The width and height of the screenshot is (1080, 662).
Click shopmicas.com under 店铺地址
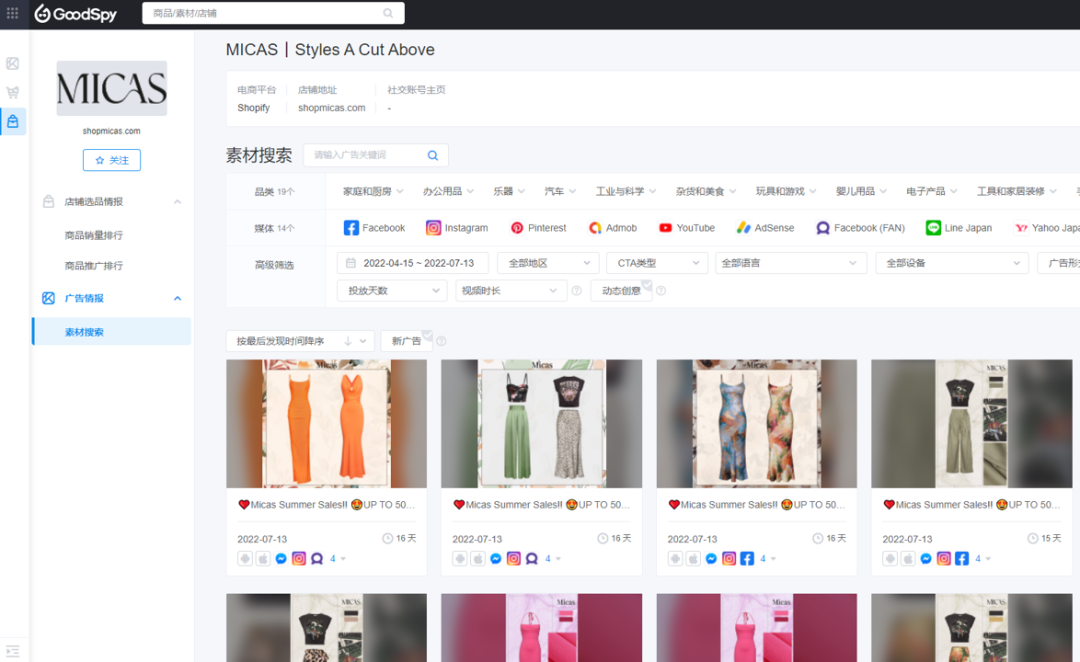tap(331, 108)
